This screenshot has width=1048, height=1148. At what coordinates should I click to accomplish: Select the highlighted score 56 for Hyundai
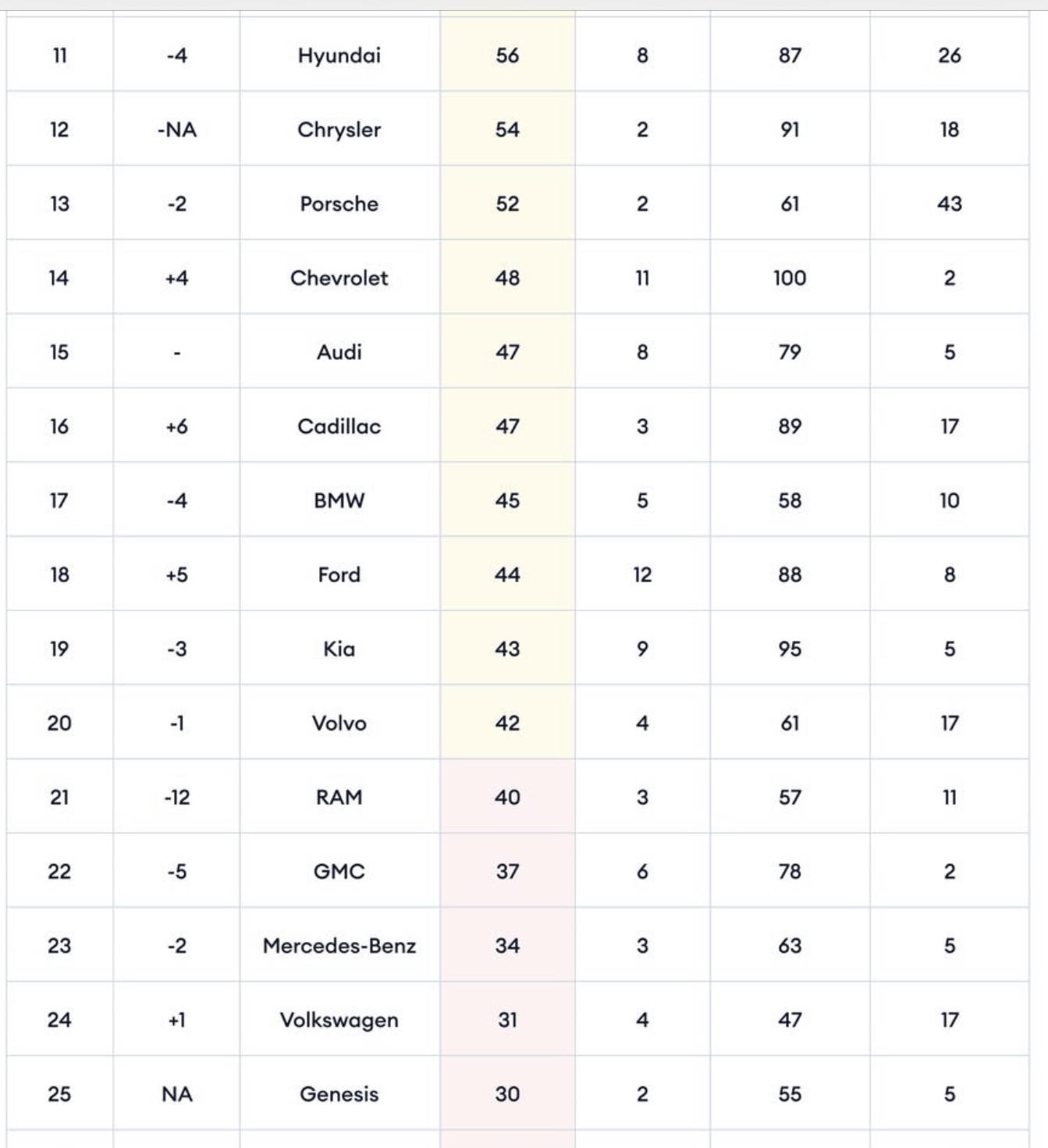(507, 55)
